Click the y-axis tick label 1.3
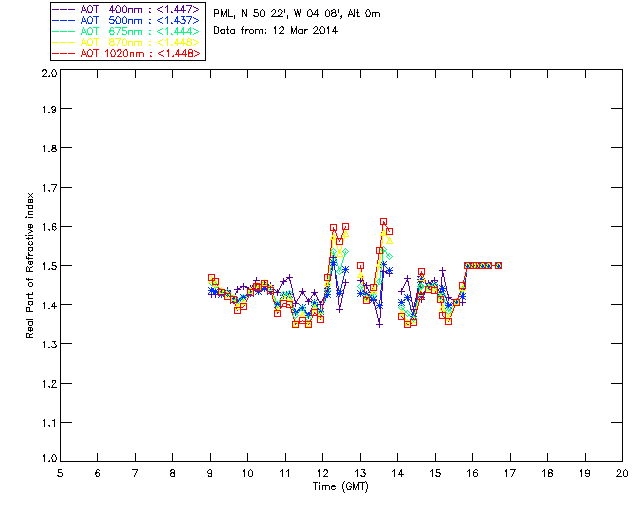 click(x=49, y=344)
